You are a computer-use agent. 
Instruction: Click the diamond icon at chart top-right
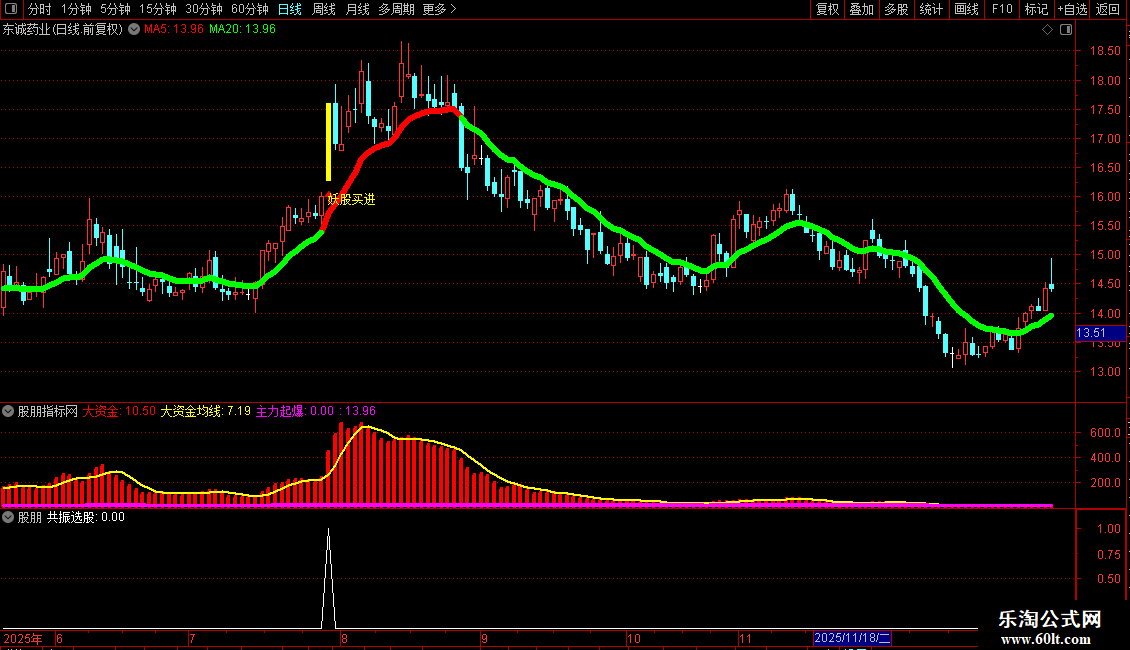pyautogui.click(x=1047, y=30)
